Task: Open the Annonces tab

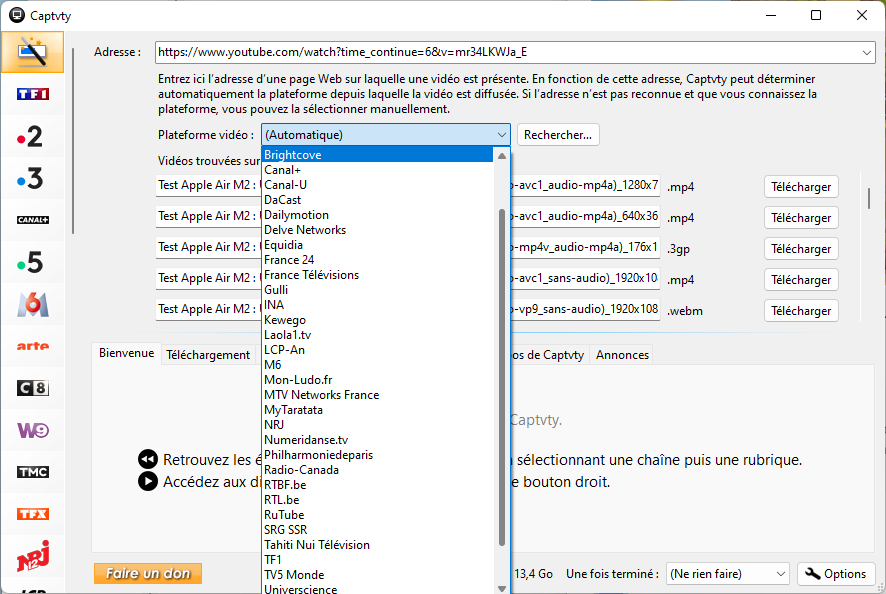Action: (622, 355)
